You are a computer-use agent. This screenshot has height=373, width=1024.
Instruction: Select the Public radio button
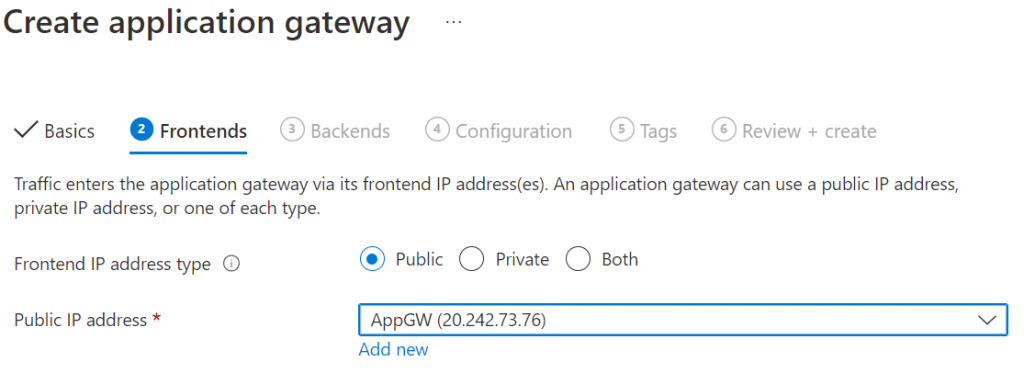pos(372,259)
